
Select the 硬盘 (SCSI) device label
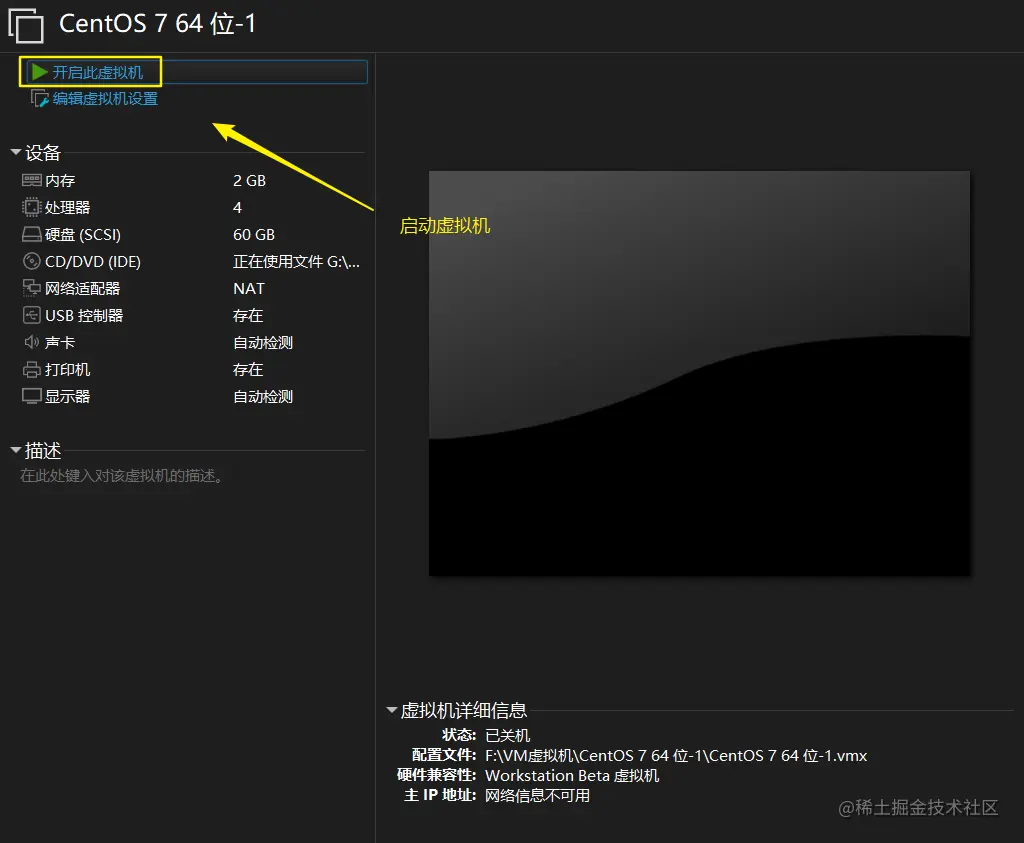[83, 234]
